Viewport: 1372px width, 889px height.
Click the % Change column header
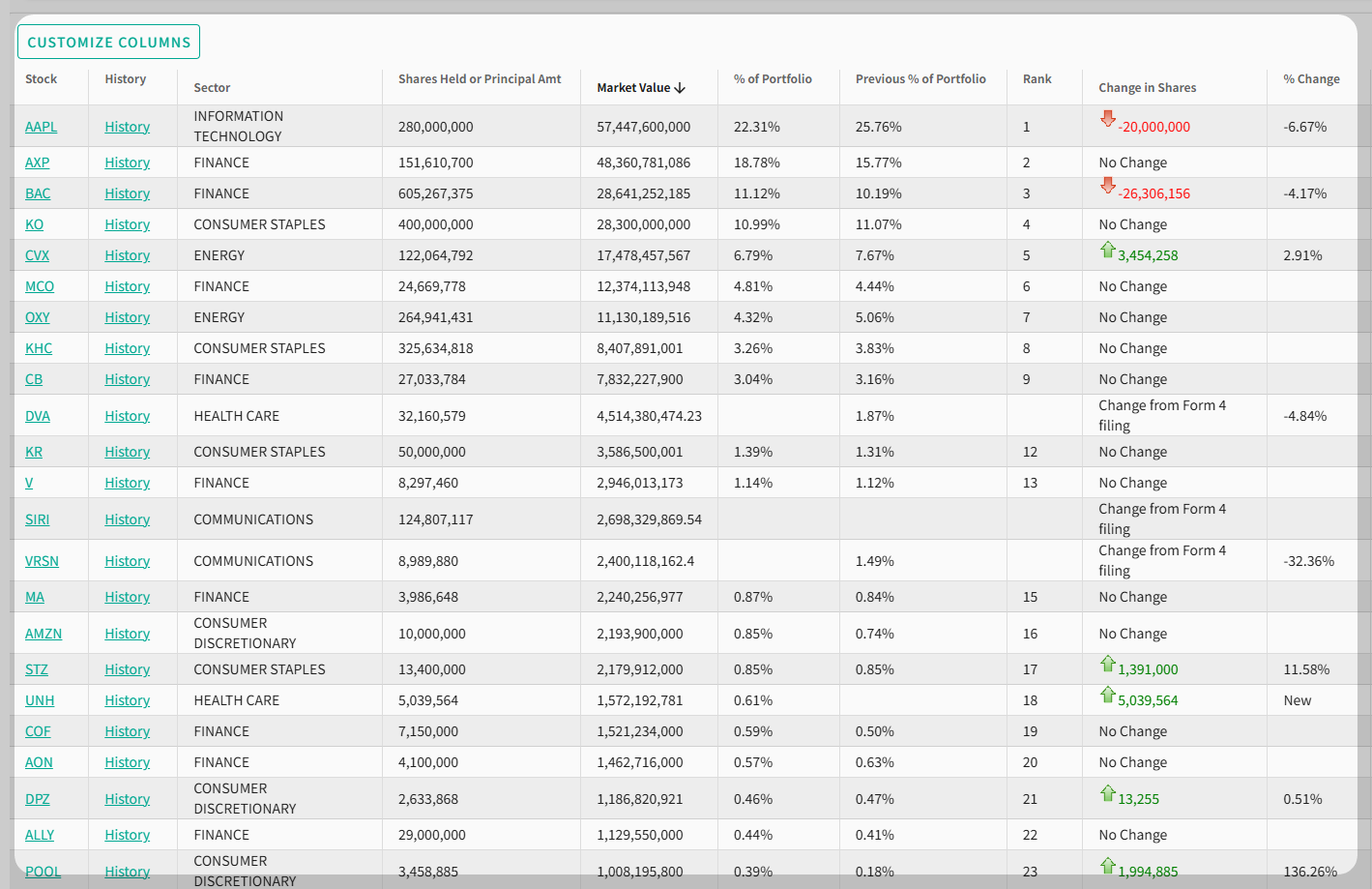[x=1311, y=79]
